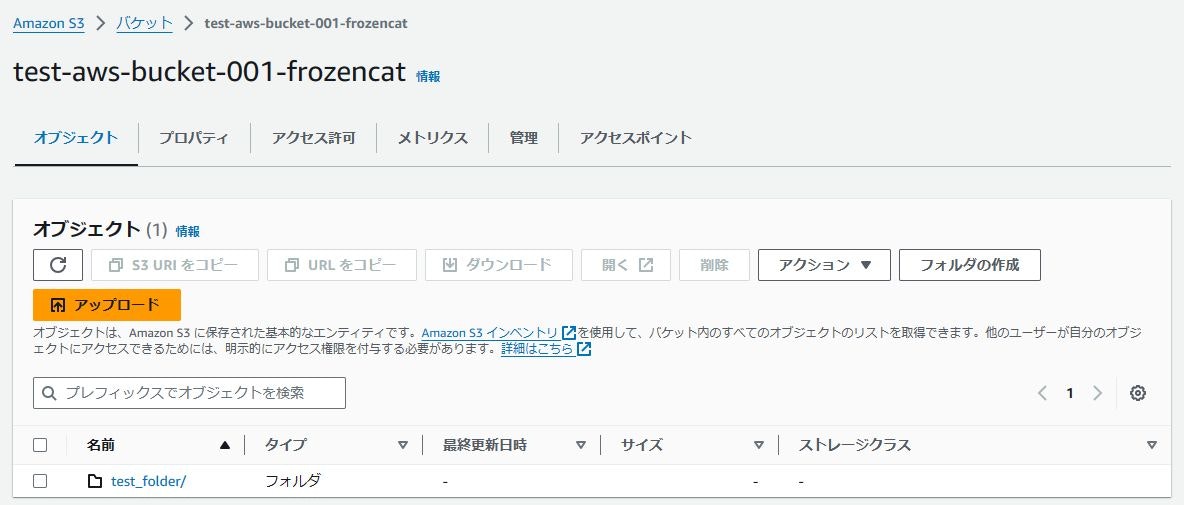This screenshot has width=1184, height=505.
Task: Click the search magnifier icon
Action: tap(50, 393)
